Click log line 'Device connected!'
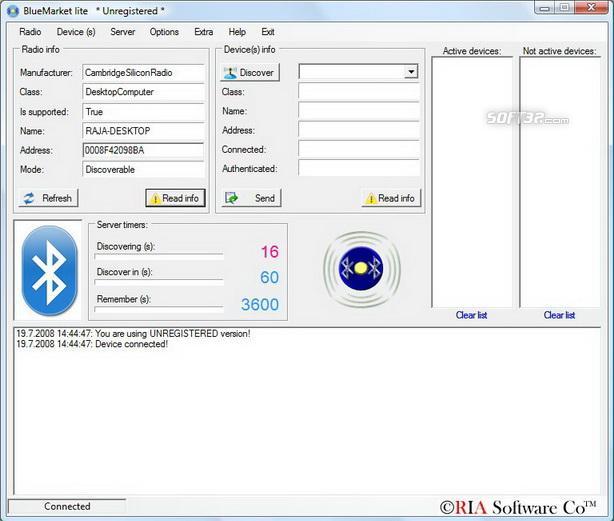This screenshot has width=614, height=521. 92,344
